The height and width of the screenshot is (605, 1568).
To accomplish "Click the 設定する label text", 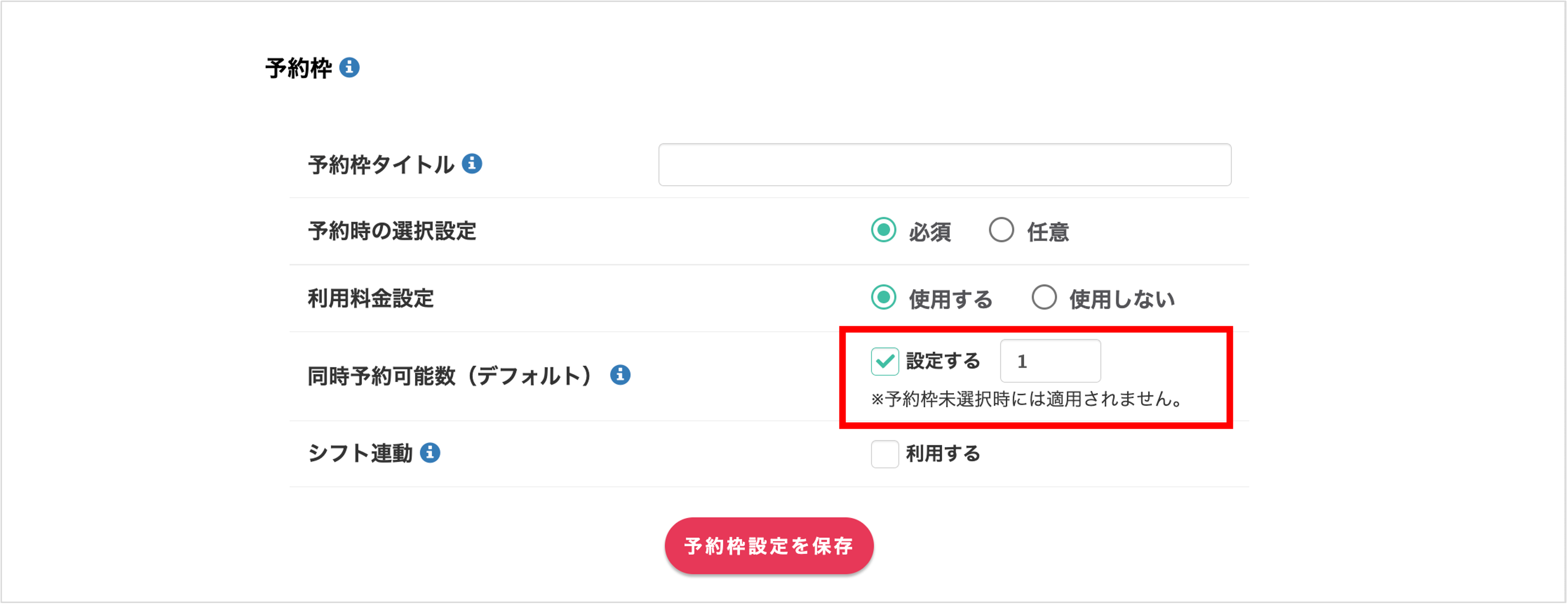I will point(942,361).
